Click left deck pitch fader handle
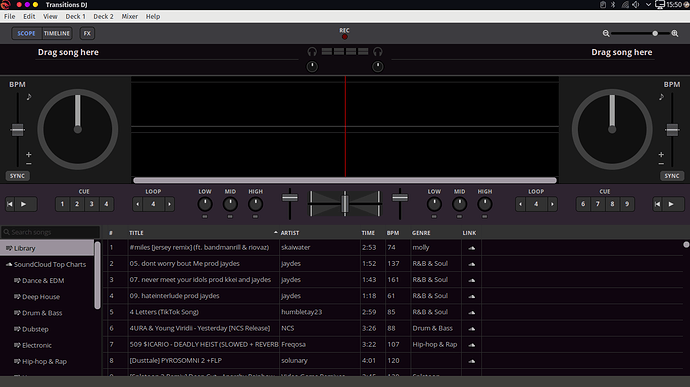 (x=18, y=130)
